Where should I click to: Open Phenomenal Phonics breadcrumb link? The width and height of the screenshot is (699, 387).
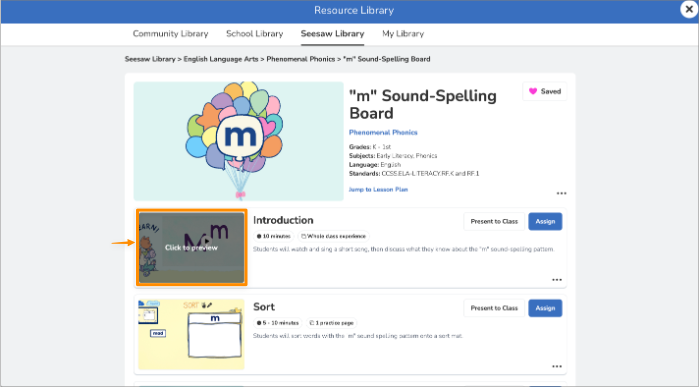pyautogui.click(x=300, y=59)
